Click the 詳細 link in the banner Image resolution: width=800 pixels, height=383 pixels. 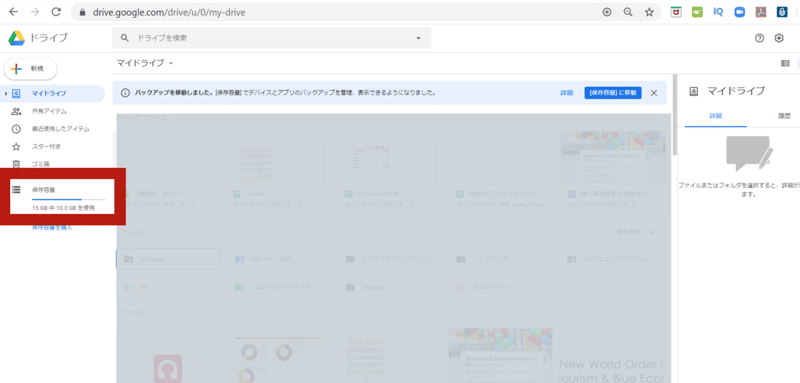(x=566, y=93)
